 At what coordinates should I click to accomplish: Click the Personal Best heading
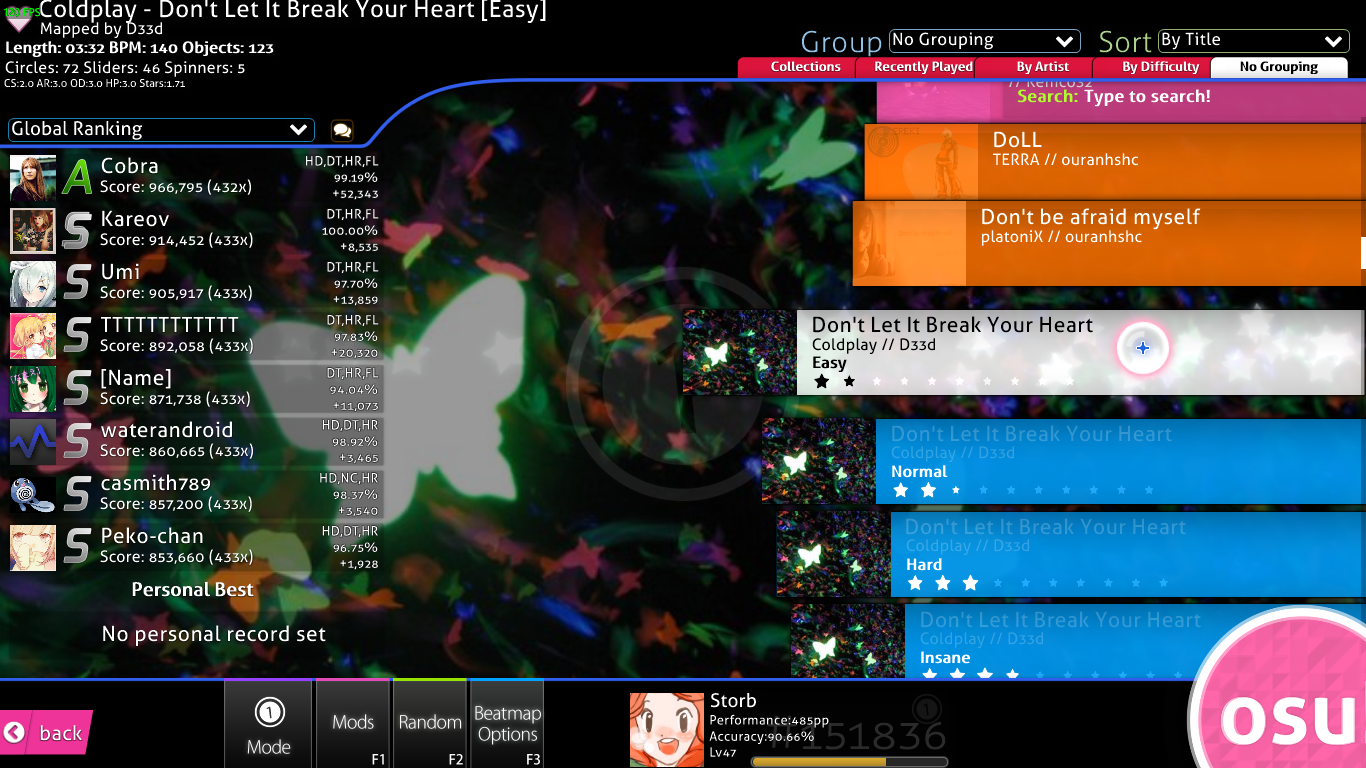click(193, 590)
